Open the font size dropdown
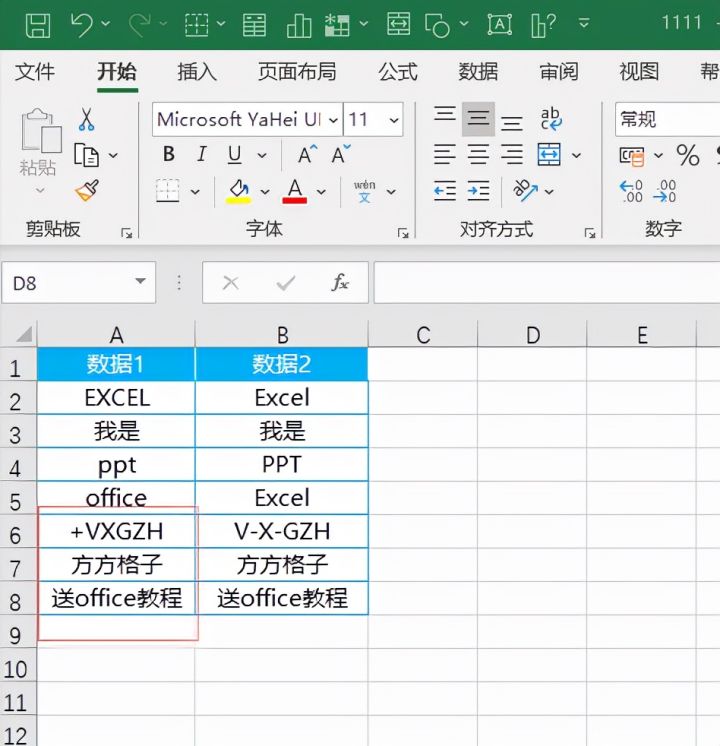Image resolution: width=720 pixels, height=746 pixels. [394, 120]
